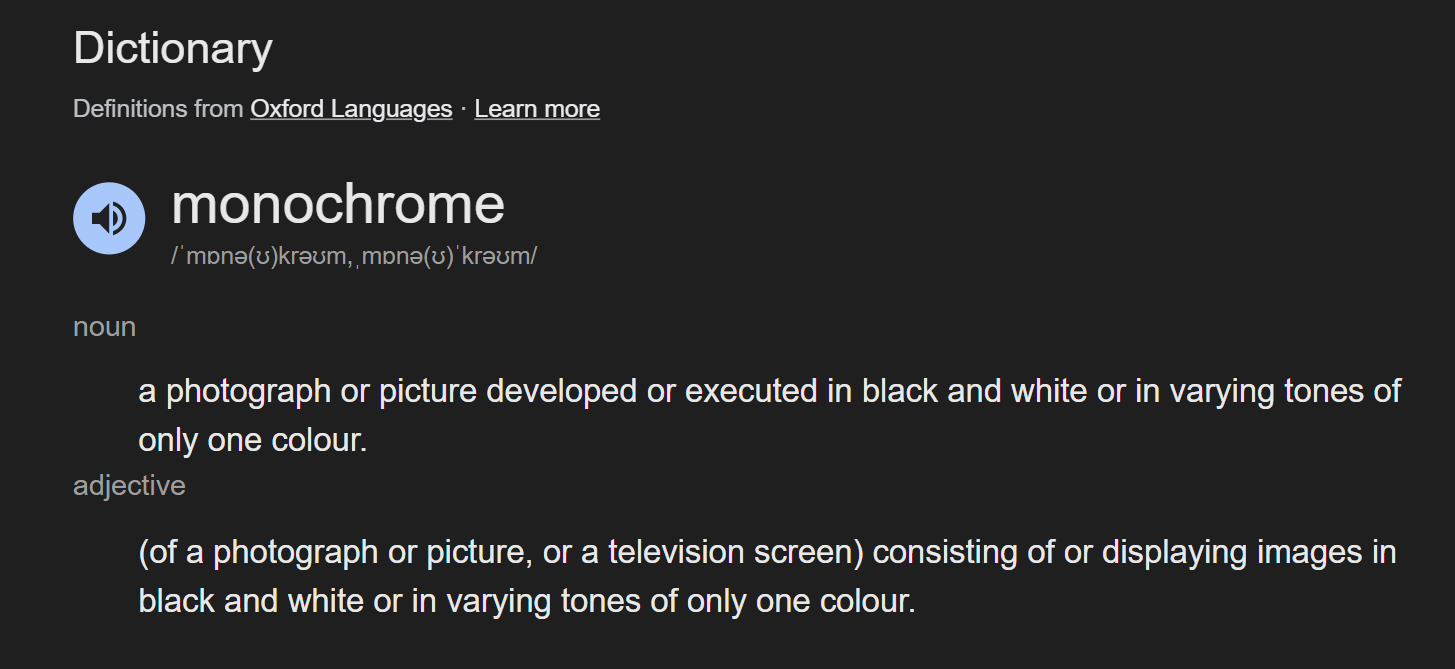Open the Oxford Languages link
This screenshot has width=1455, height=669.
click(x=351, y=109)
